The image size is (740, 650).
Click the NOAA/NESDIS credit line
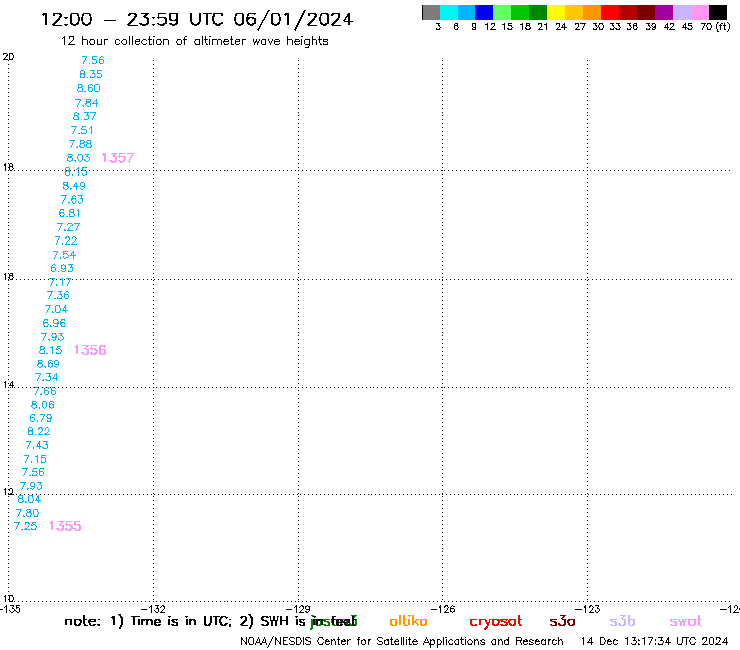(x=402, y=642)
